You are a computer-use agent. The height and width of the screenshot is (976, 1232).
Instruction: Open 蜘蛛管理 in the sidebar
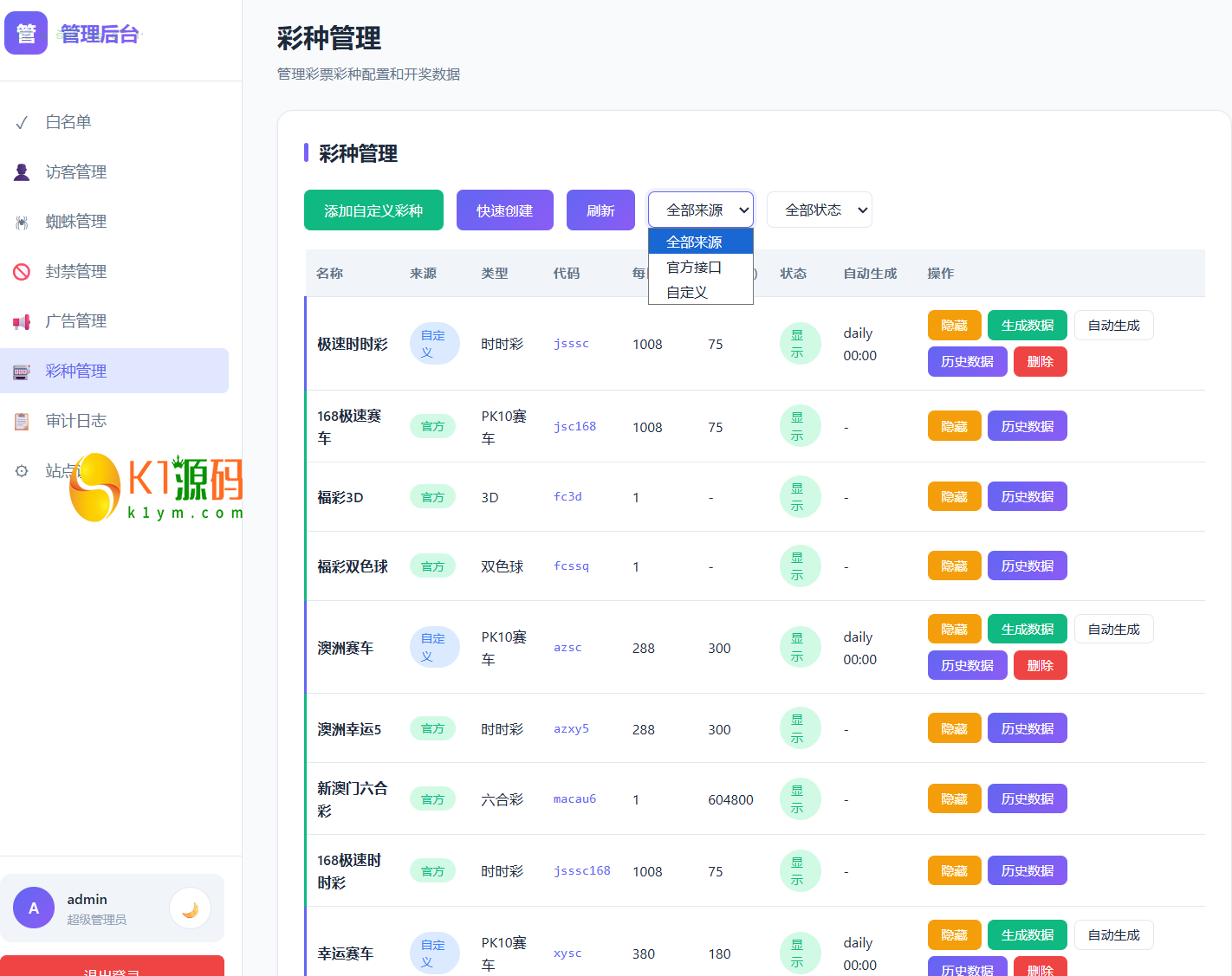pos(114,222)
